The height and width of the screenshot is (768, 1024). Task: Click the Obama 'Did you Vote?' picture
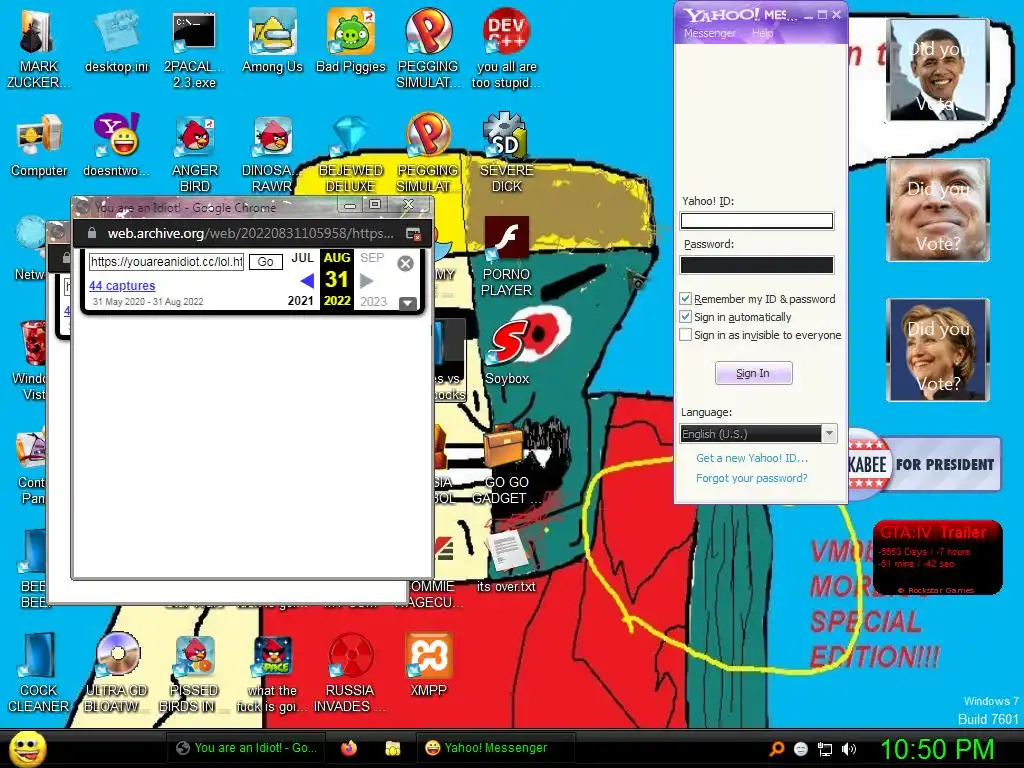tap(938, 70)
